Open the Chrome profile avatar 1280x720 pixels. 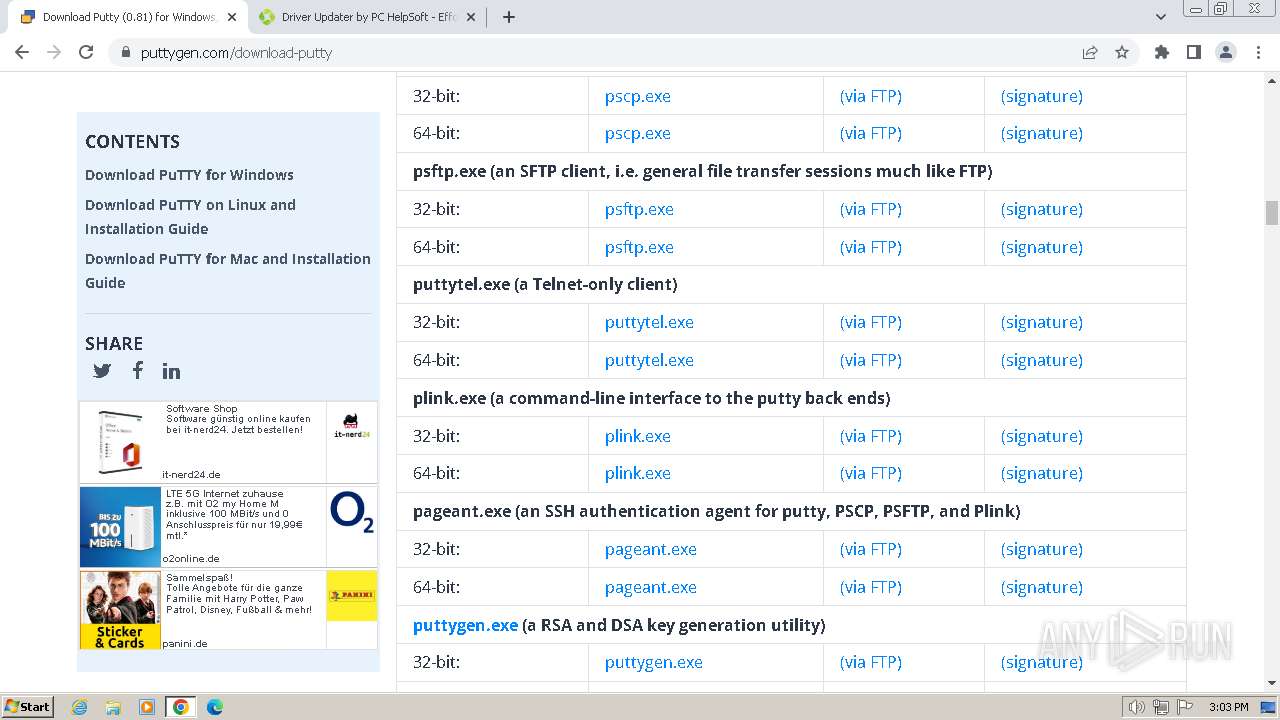coord(1226,52)
